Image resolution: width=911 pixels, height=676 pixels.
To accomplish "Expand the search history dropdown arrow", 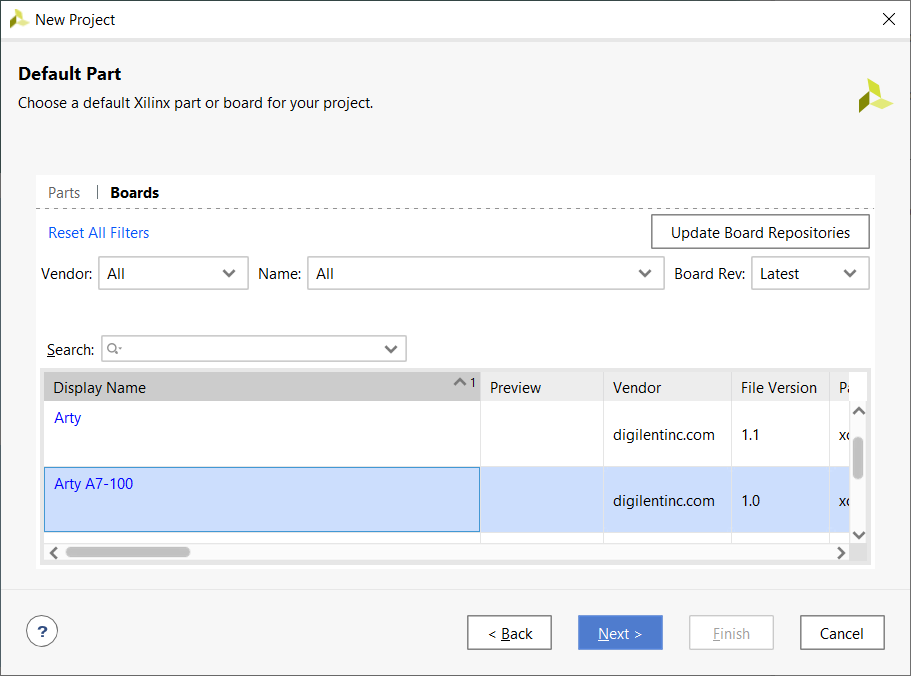I will click(x=391, y=349).
